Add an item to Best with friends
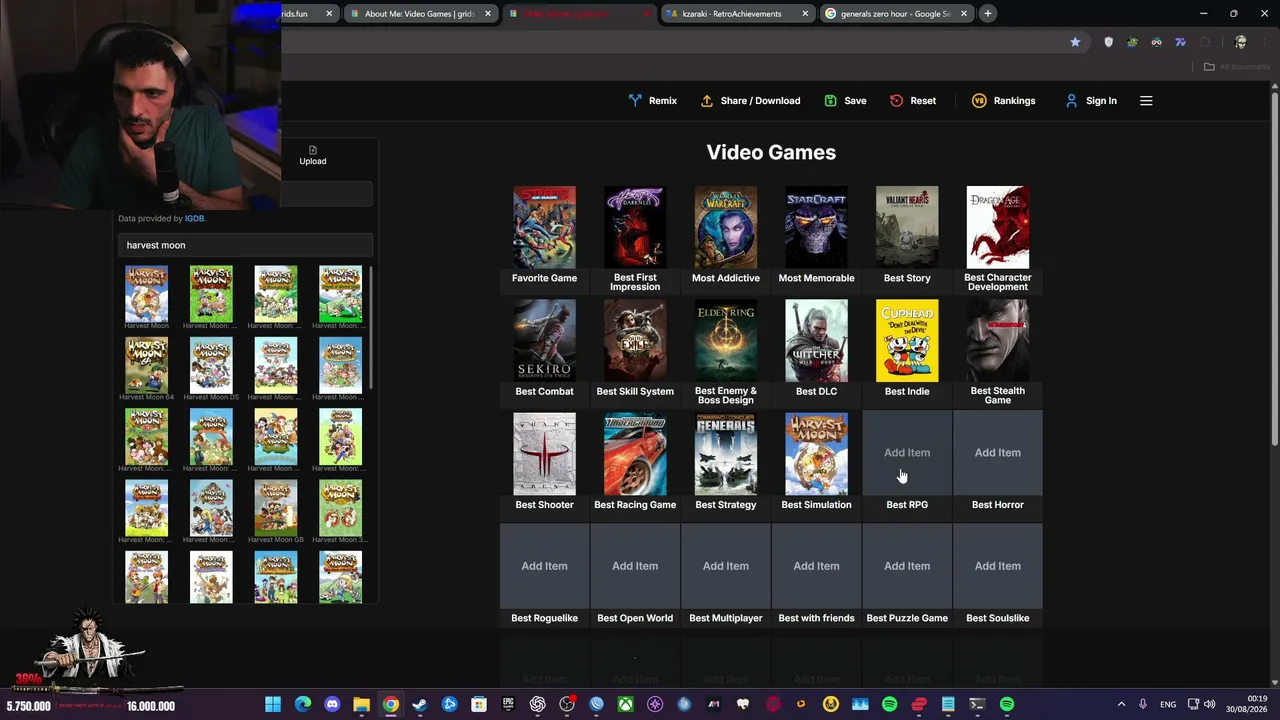This screenshot has width=1280, height=720. tap(816, 566)
